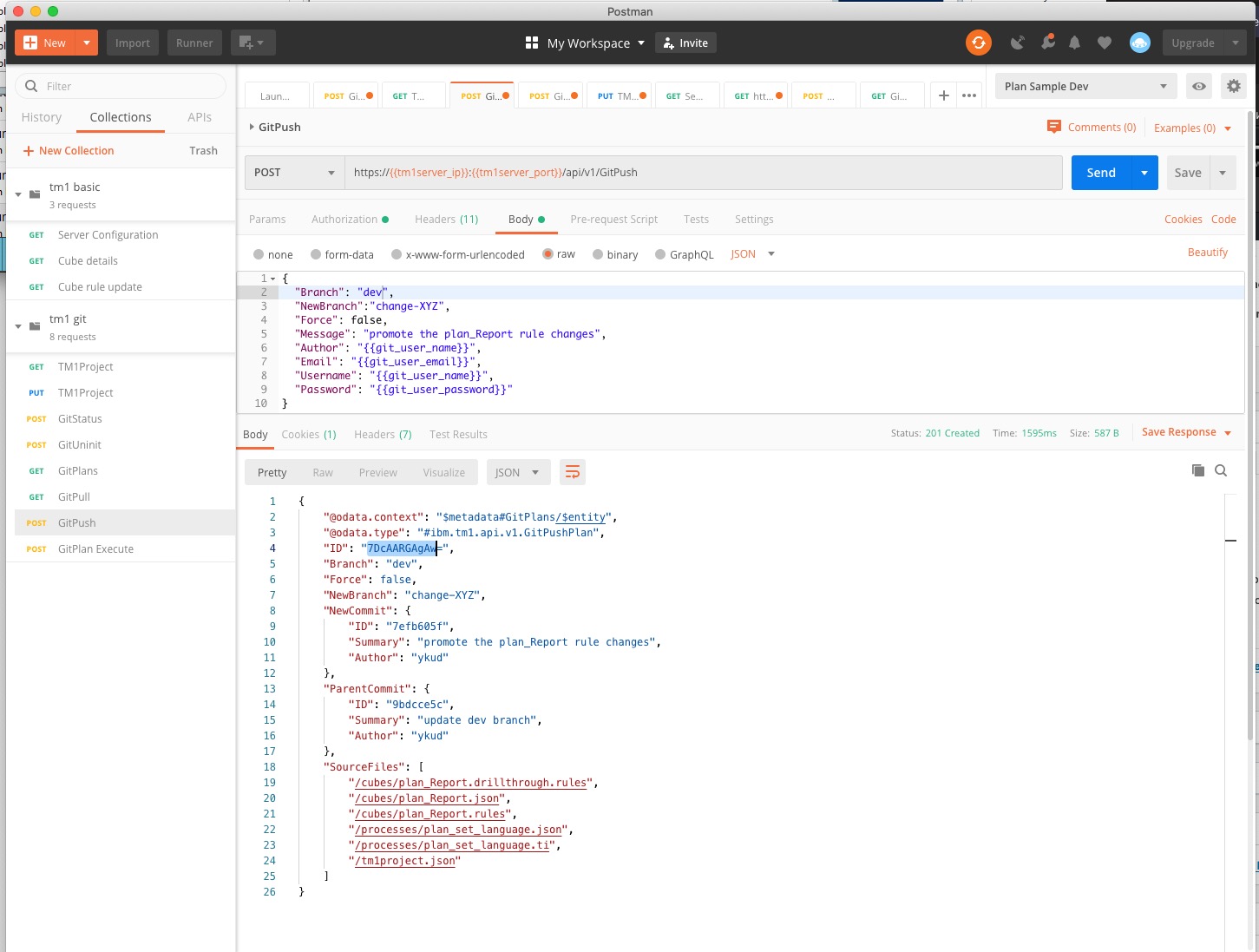The width and height of the screenshot is (1259, 952).
Task: Open the Params tab
Action: click(x=267, y=220)
